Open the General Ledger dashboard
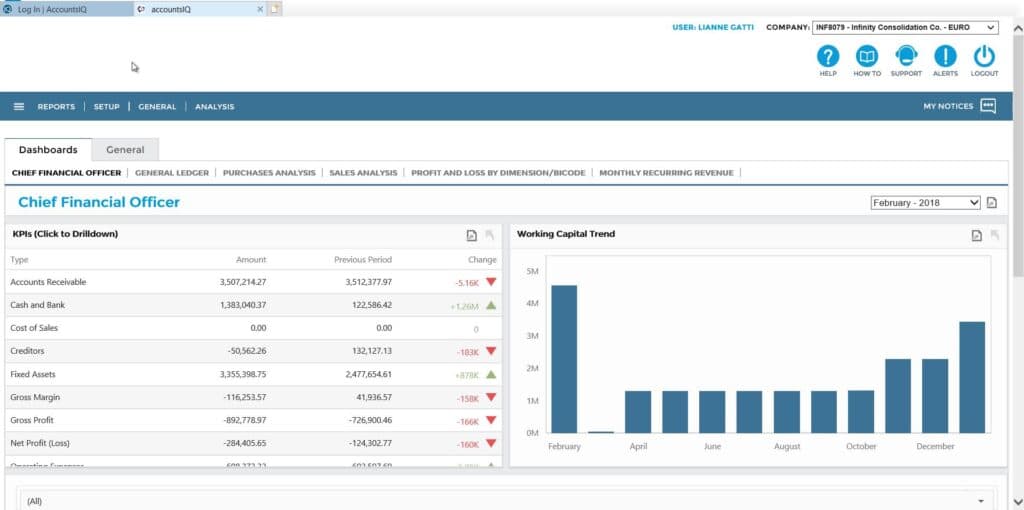The width and height of the screenshot is (1024, 510). (172, 173)
